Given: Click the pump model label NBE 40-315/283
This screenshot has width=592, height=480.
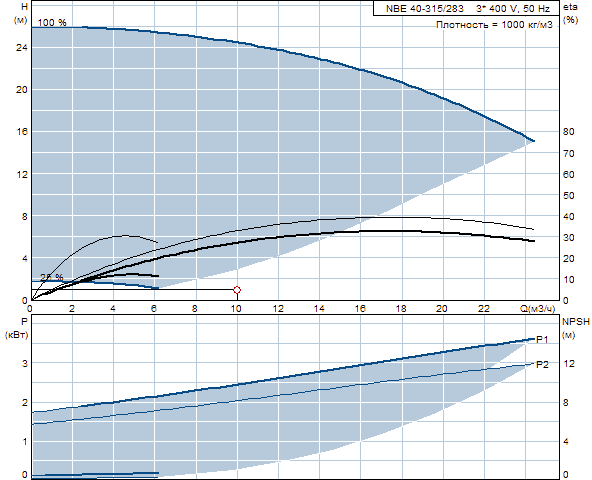Looking at the screenshot, I should (x=424, y=9).
